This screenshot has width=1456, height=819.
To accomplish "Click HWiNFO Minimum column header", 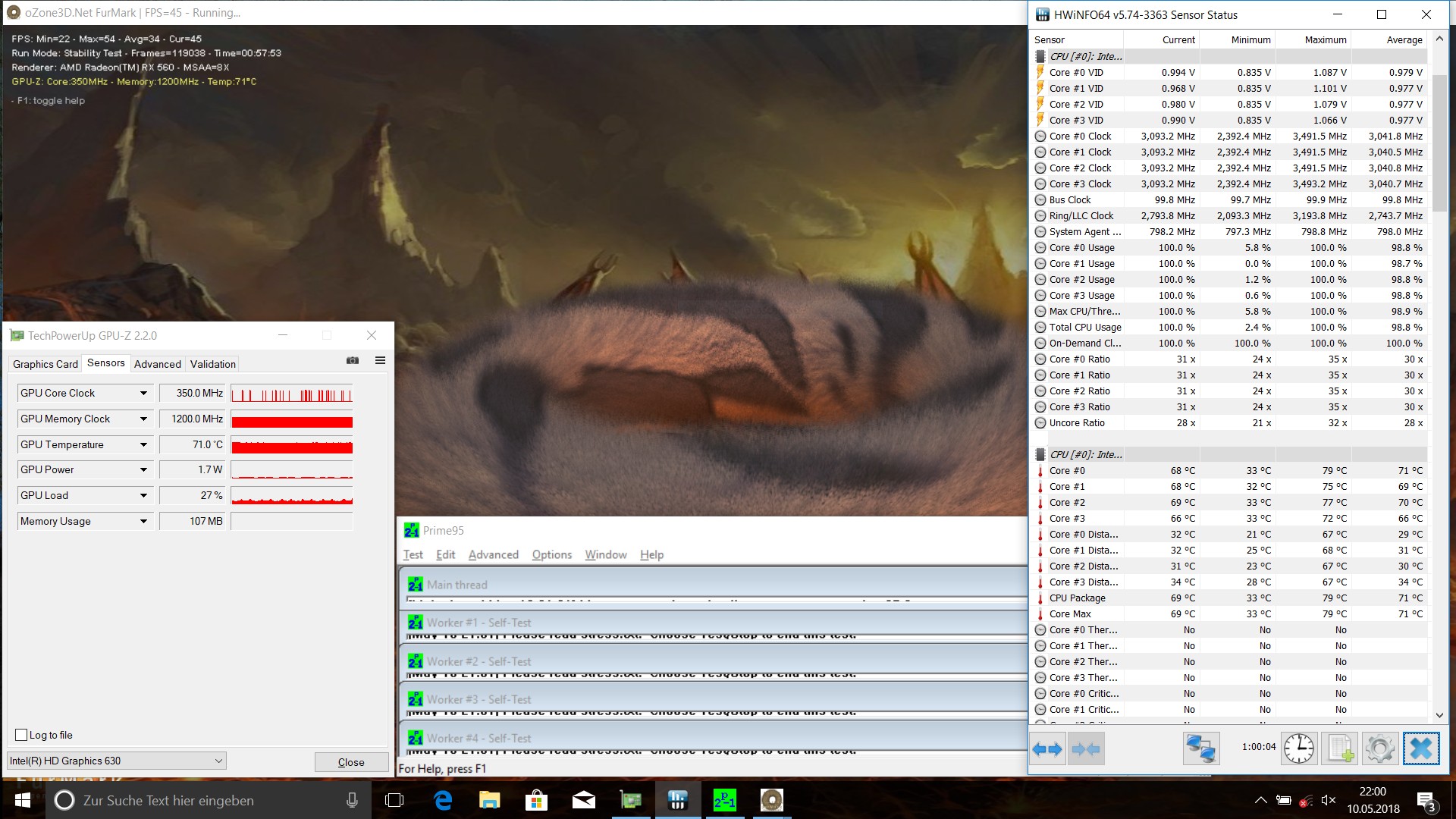I will [1238, 39].
